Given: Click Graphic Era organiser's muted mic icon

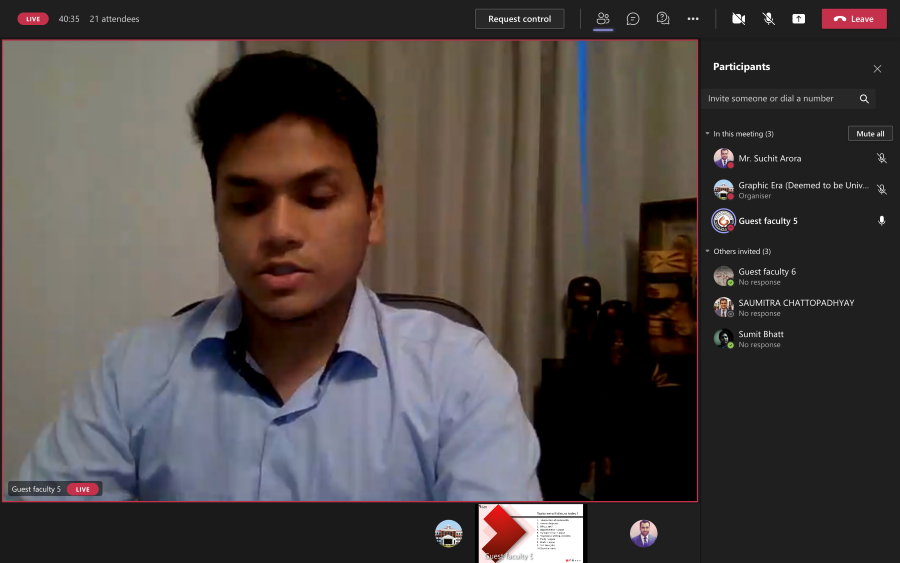Looking at the screenshot, I should 881,189.
